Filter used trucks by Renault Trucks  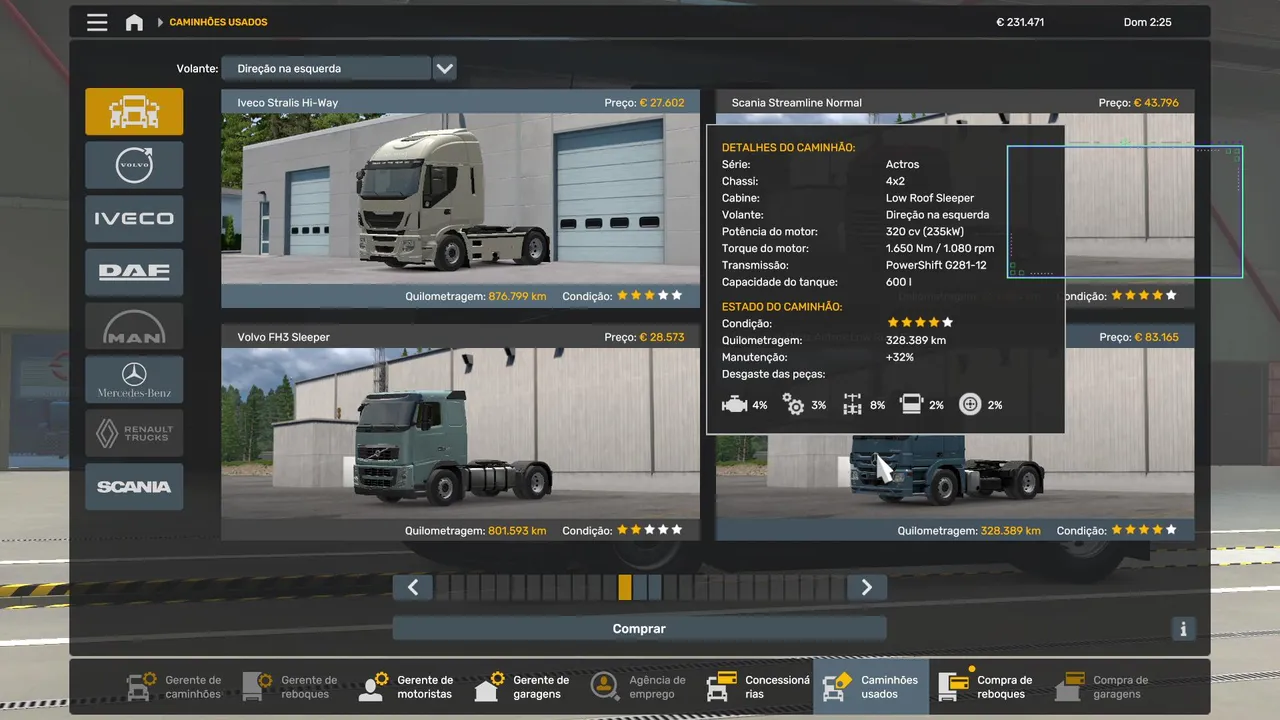point(134,433)
